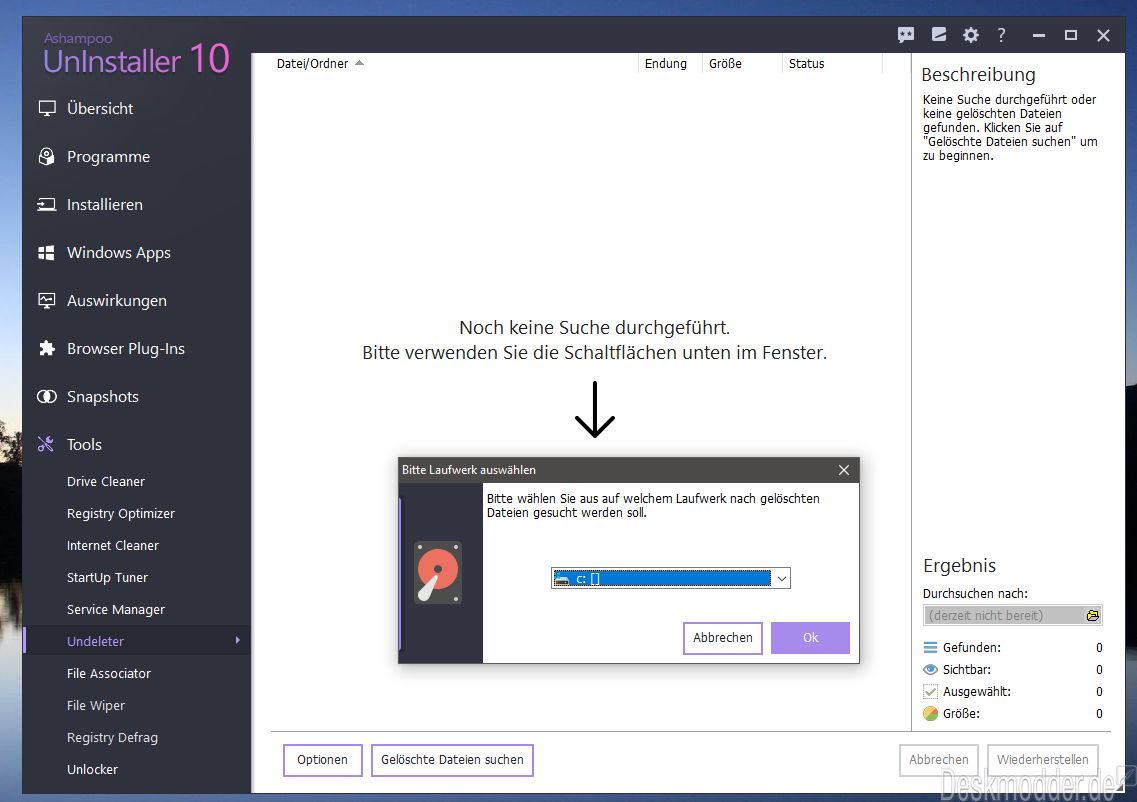The height and width of the screenshot is (802, 1137).
Task: Sort by the Status column header
Action: 806,64
